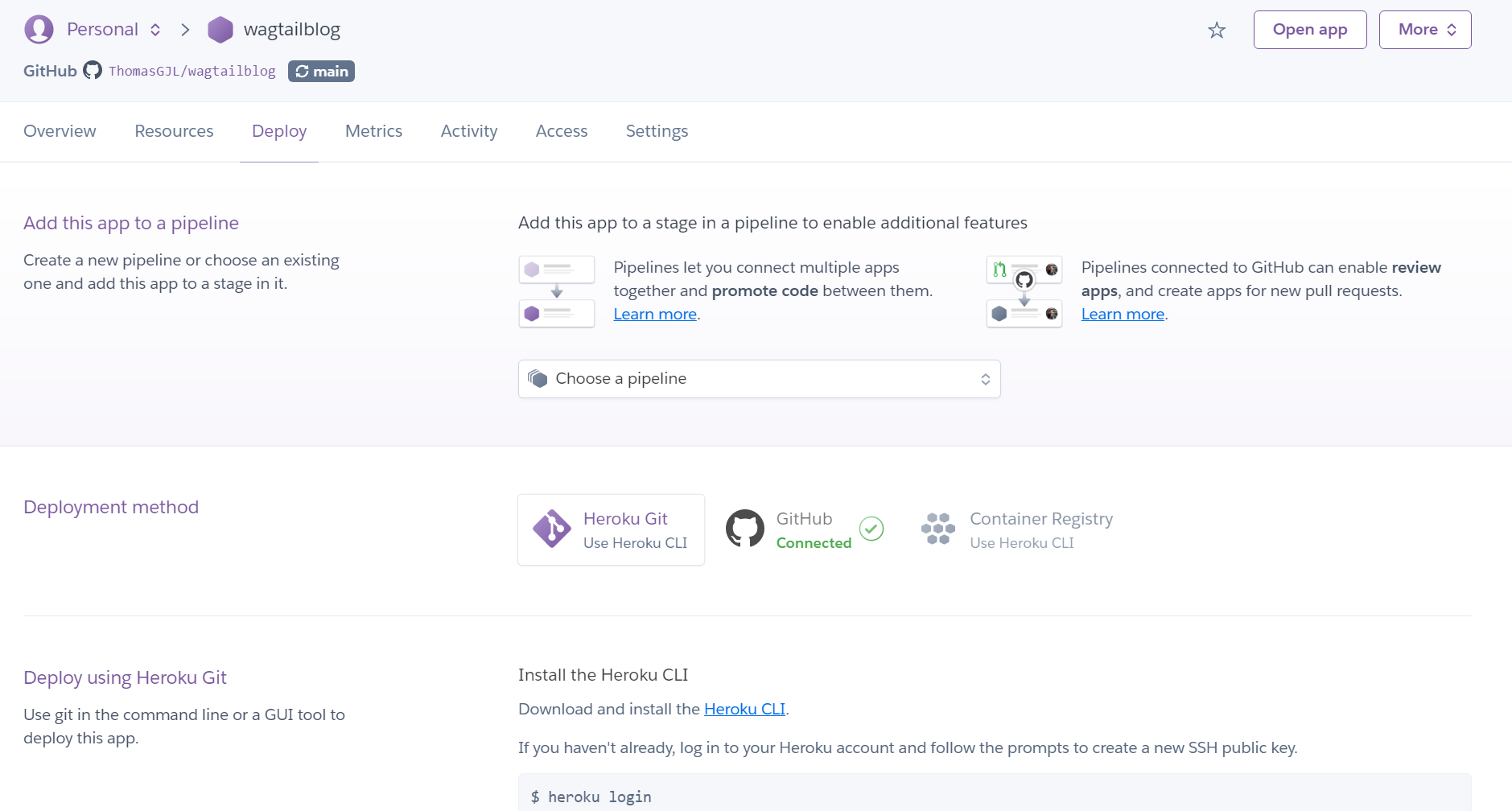Favorite the app with the star icon
Viewport: 1512px width, 811px height.
1217,31
